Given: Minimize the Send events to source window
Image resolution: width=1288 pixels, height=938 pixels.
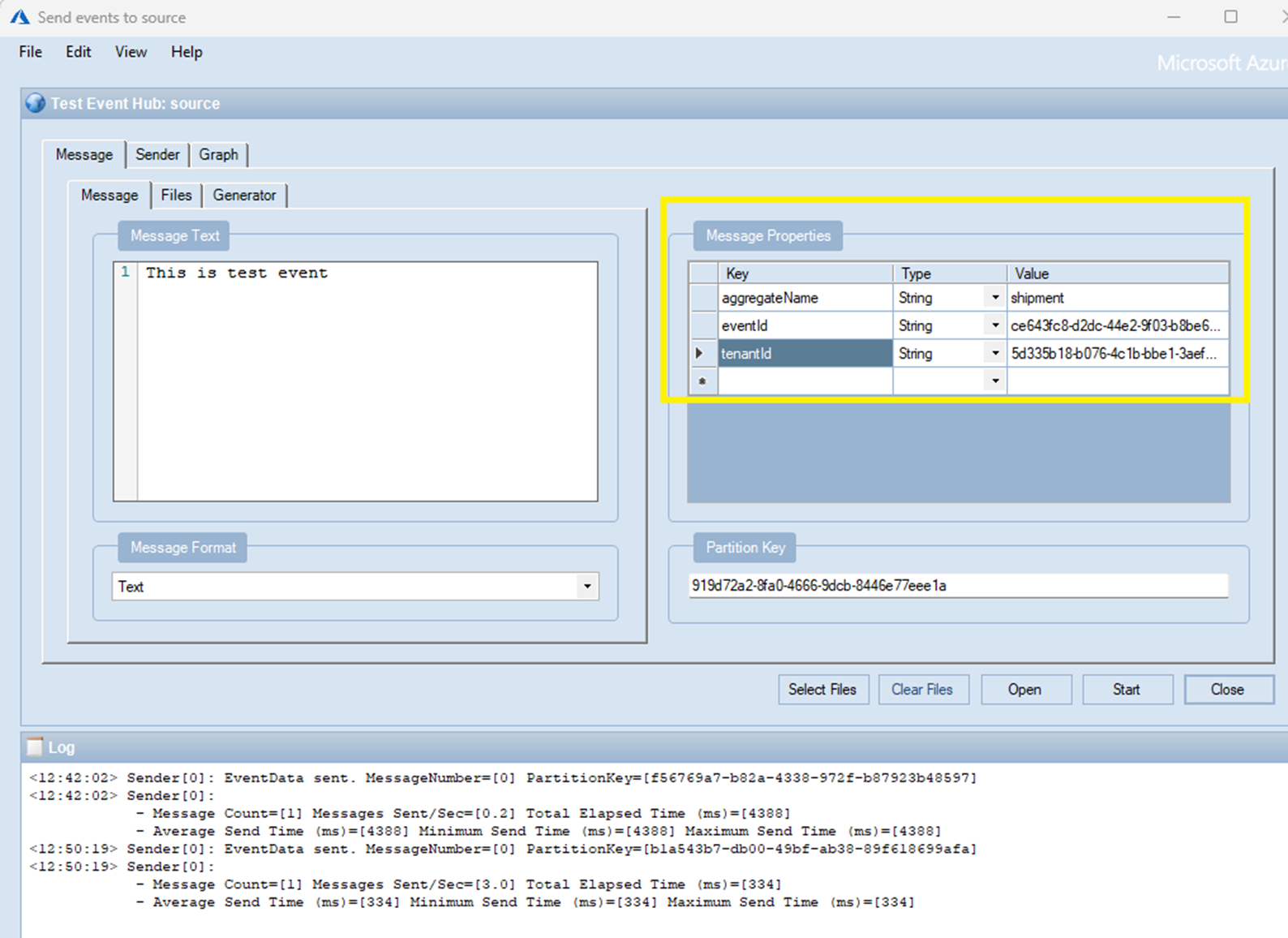Looking at the screenshot, I should coord(1174,17).
